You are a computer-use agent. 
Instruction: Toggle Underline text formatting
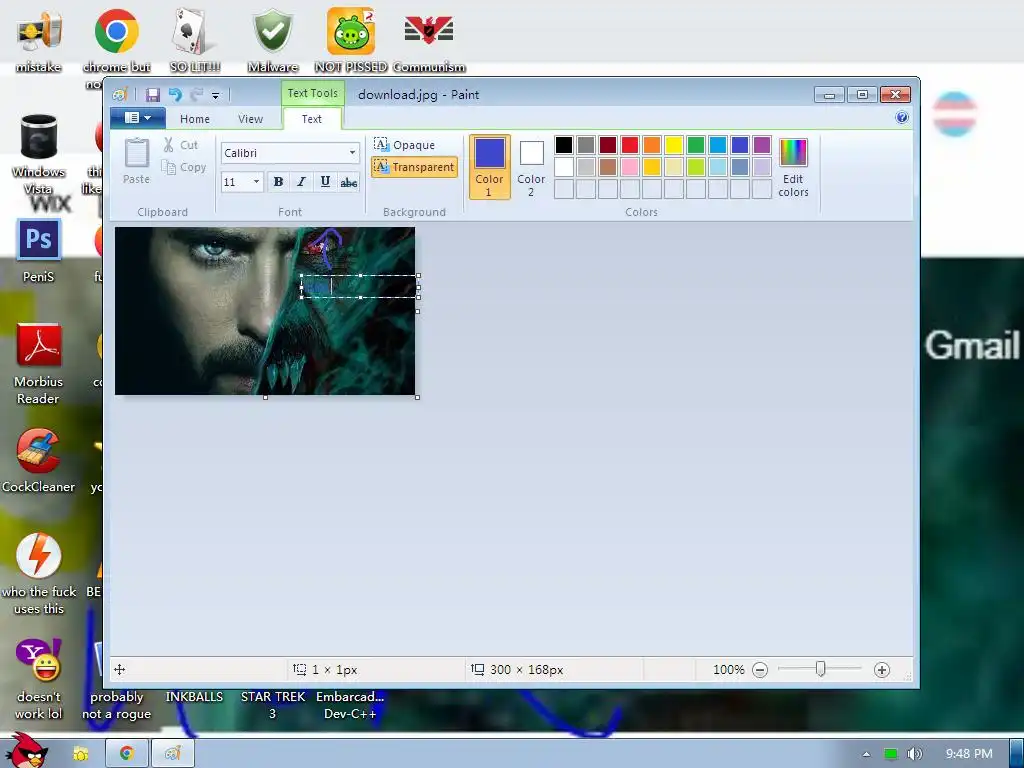(x=325, y=182)
